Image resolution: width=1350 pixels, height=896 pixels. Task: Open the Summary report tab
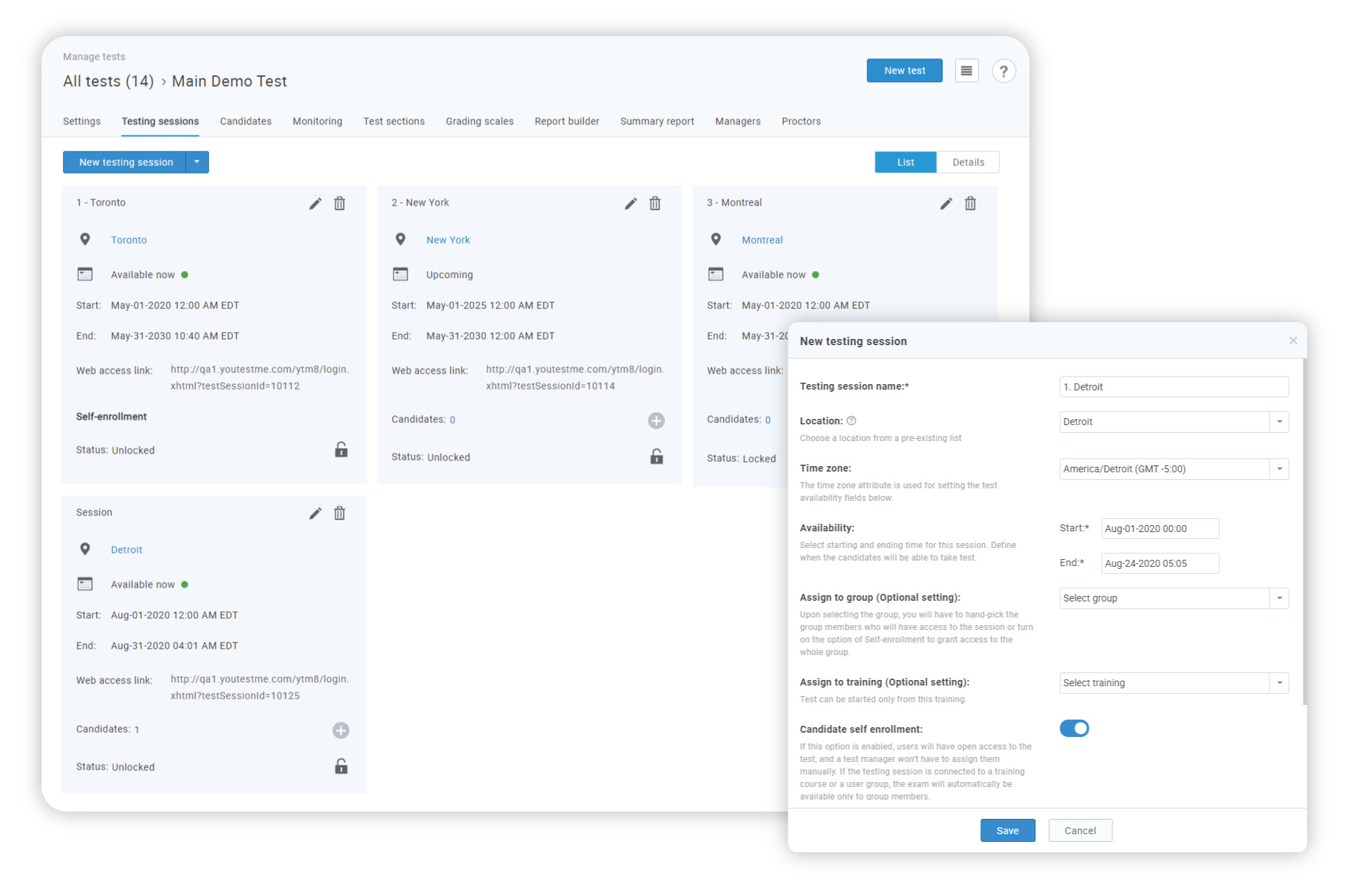(657, 122)
